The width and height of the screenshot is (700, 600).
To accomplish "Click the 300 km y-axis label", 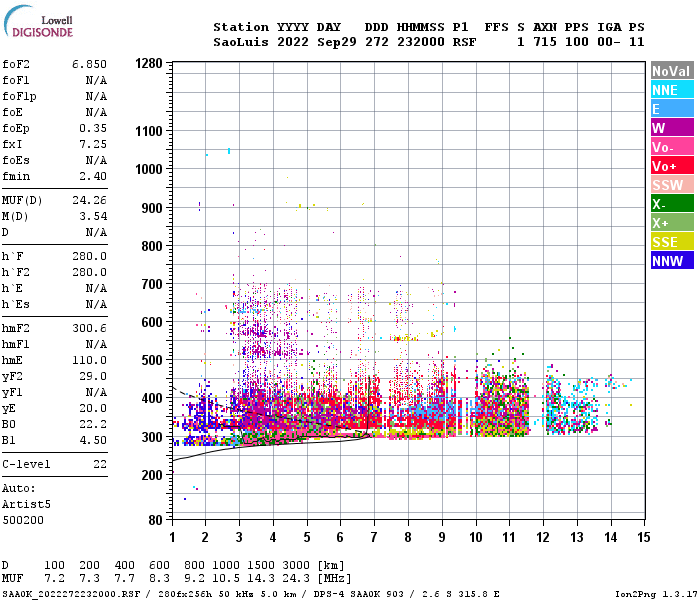I will click(152, 437).
